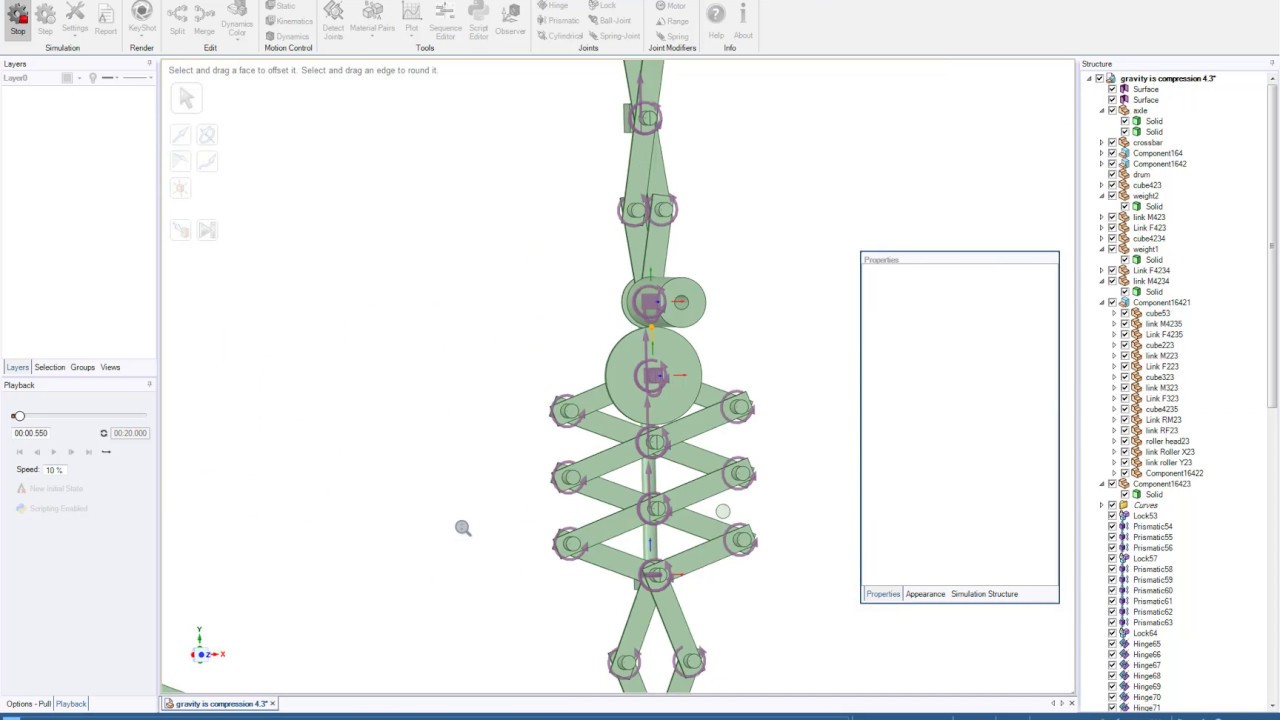Expand the Component1642 node

click(x=1102, y=164)
